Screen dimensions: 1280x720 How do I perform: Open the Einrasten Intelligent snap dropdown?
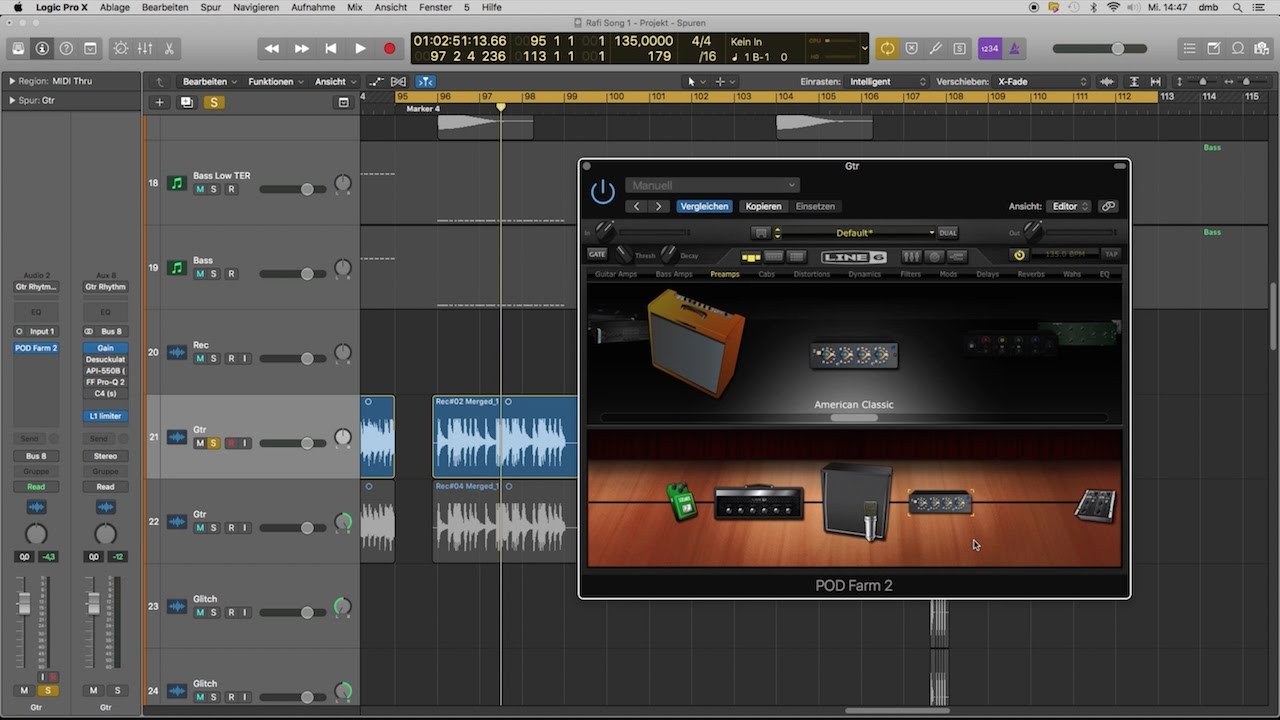coord(887,82)
